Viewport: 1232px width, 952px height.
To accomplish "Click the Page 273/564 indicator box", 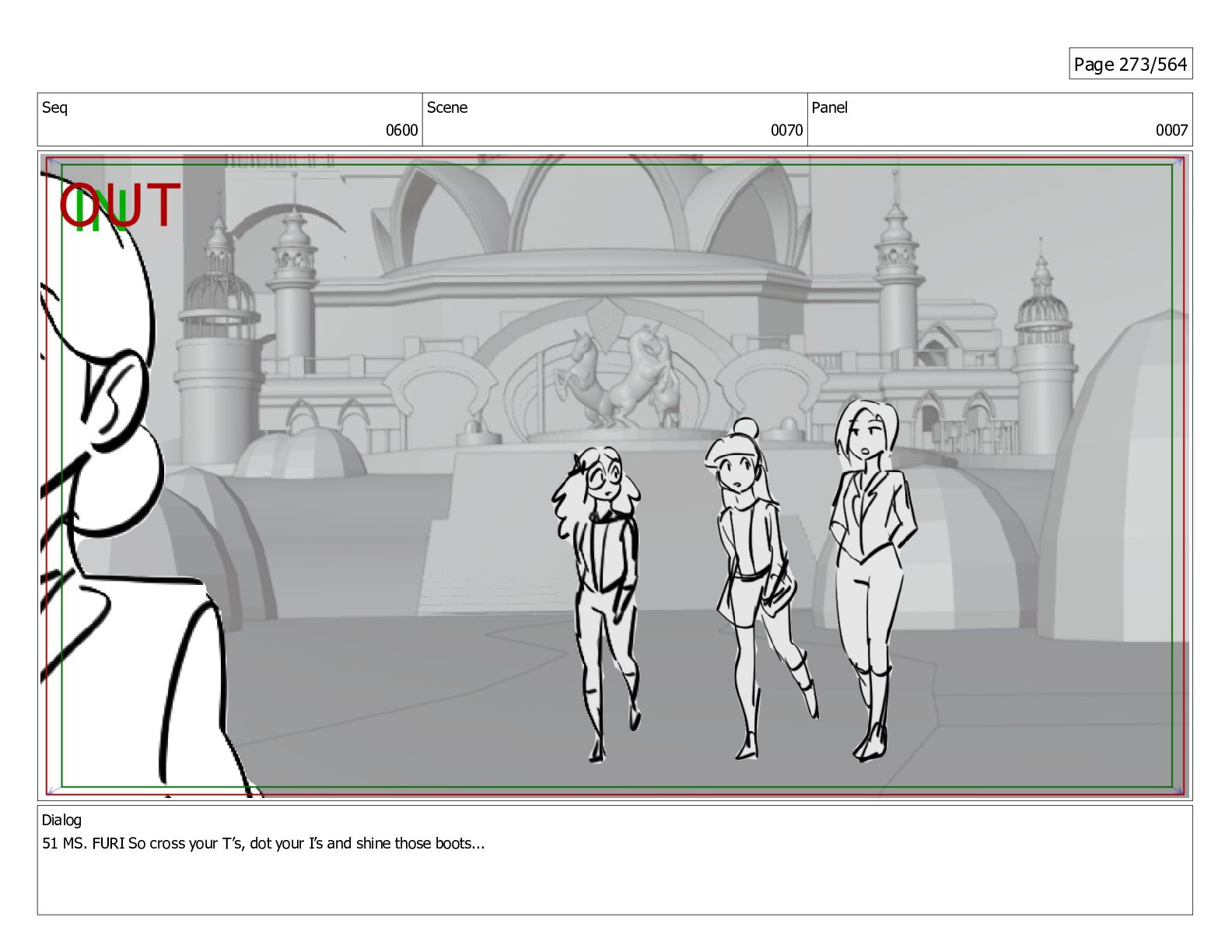I will coord(1130,64).
